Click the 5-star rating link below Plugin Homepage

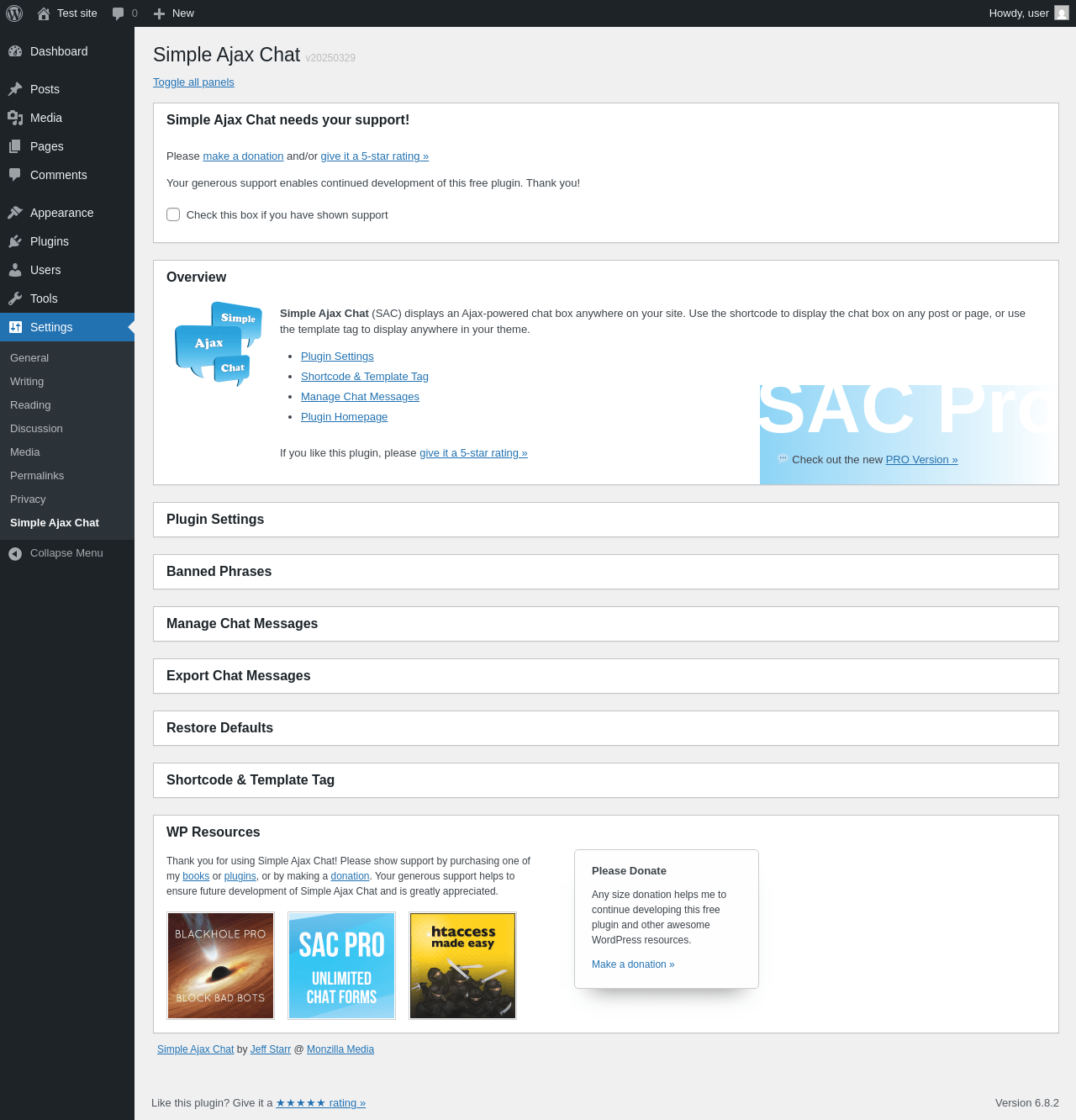pos(473,453)
